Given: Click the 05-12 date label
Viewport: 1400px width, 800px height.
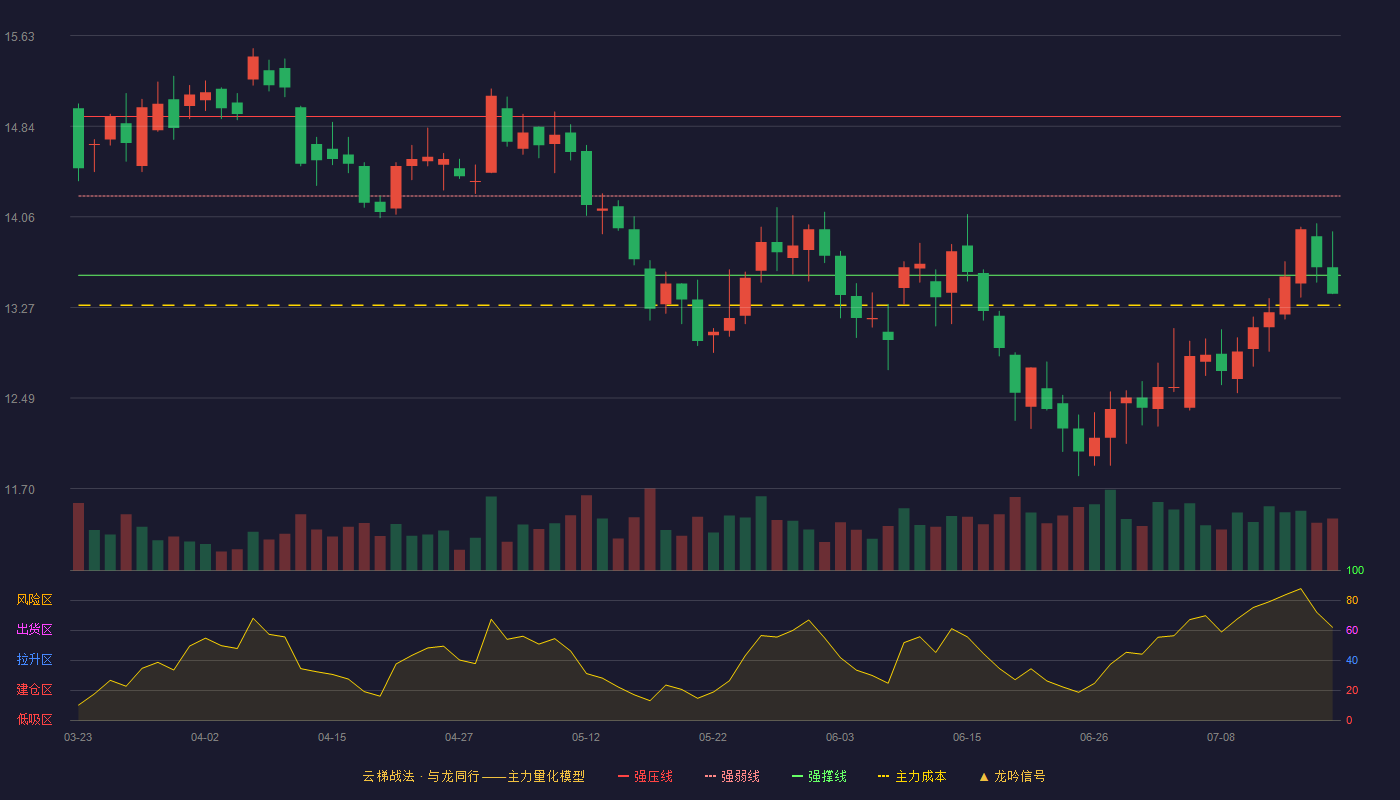Looking at the screenshot, I should pos(586,737).
